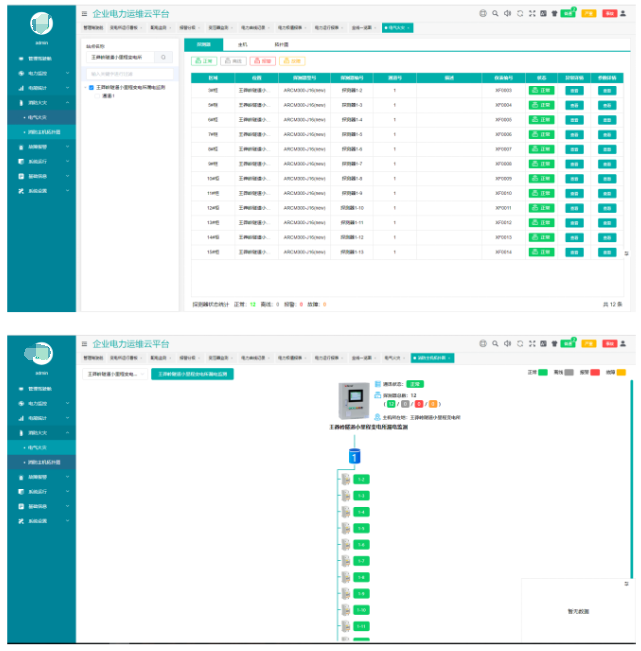The width and height of the screenshot is (641, 651).
Task: Toggle red 报警 filter button above table
Action: click(263, 61)
